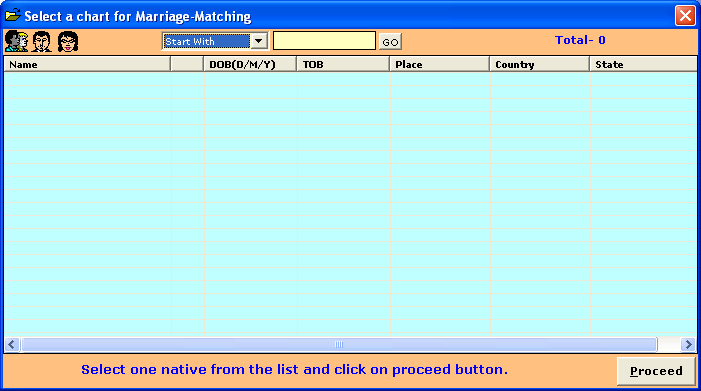Click the blank column header after Name

[x=187, y=64]
